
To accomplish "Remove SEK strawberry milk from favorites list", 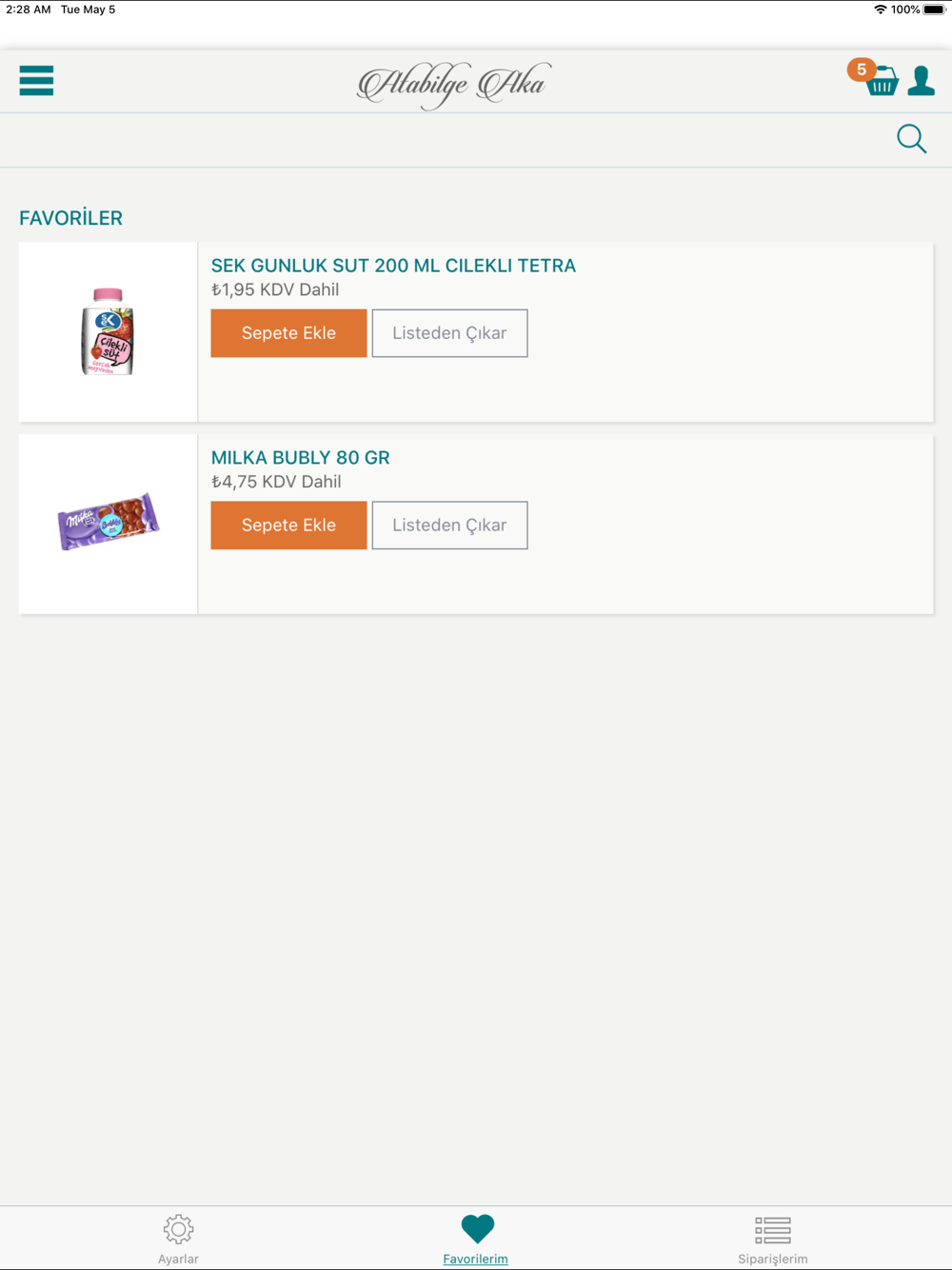I will [x=449, y=333].
